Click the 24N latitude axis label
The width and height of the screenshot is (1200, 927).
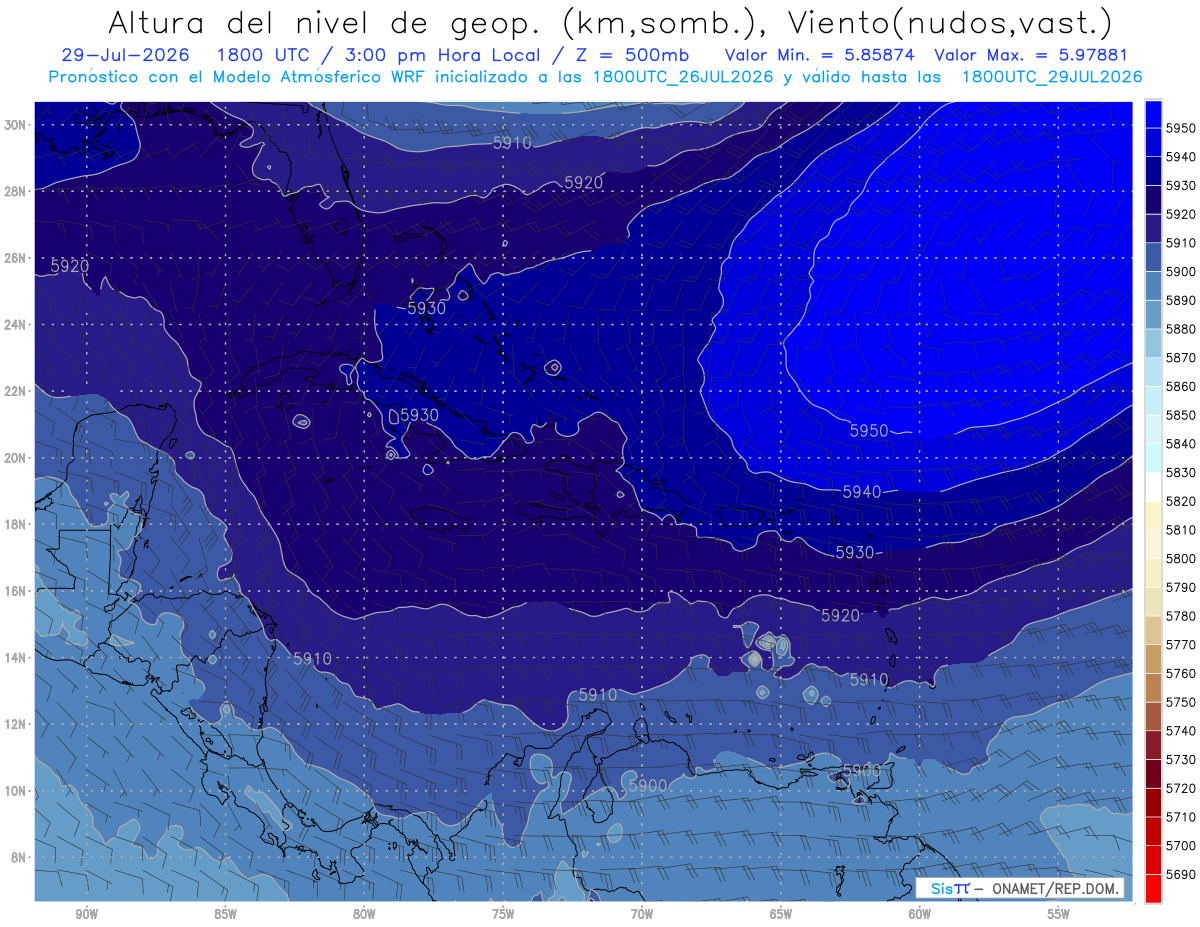point(15,324)
